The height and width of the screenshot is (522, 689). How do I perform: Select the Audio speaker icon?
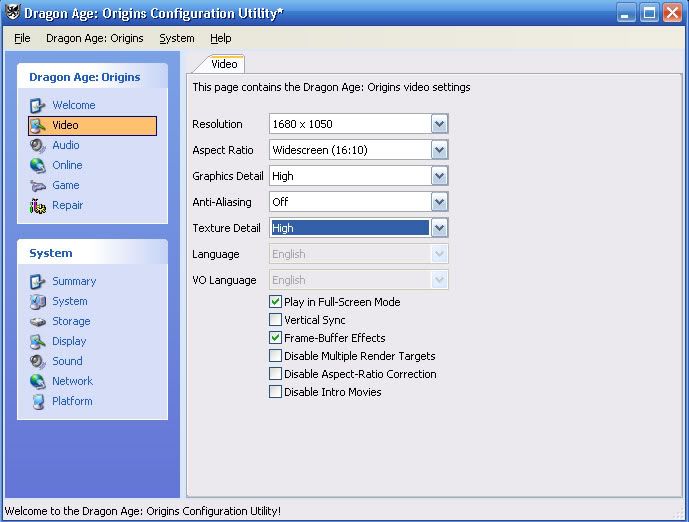point(38,145)
